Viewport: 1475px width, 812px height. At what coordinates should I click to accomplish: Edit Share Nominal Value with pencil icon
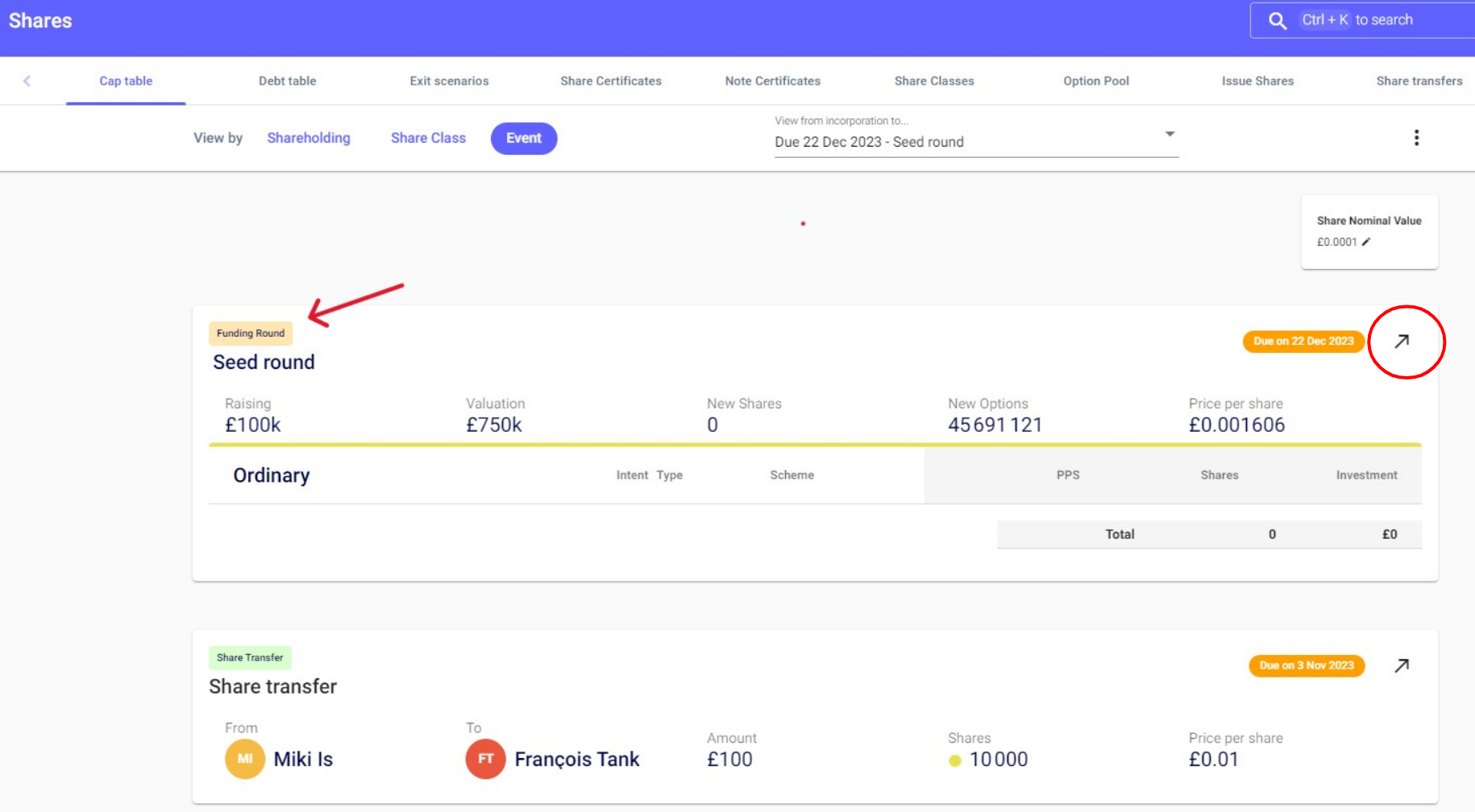point(1366,242)
